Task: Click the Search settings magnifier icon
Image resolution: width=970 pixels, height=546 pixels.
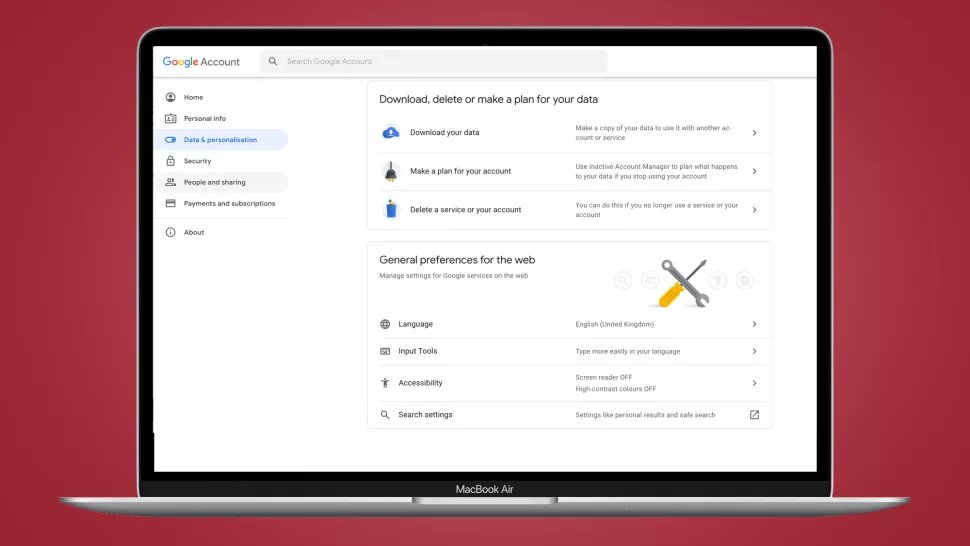Action: pyautogui.click(x=385, y=415)
